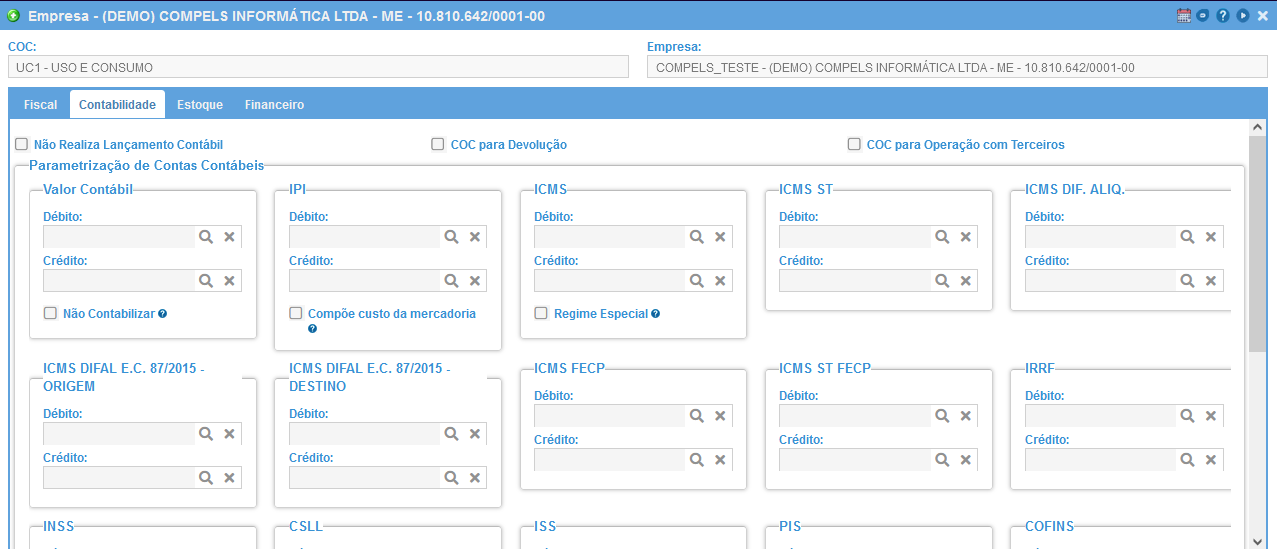
Task: Show help tooltip for Regime Especial
Action: [655, 313]
